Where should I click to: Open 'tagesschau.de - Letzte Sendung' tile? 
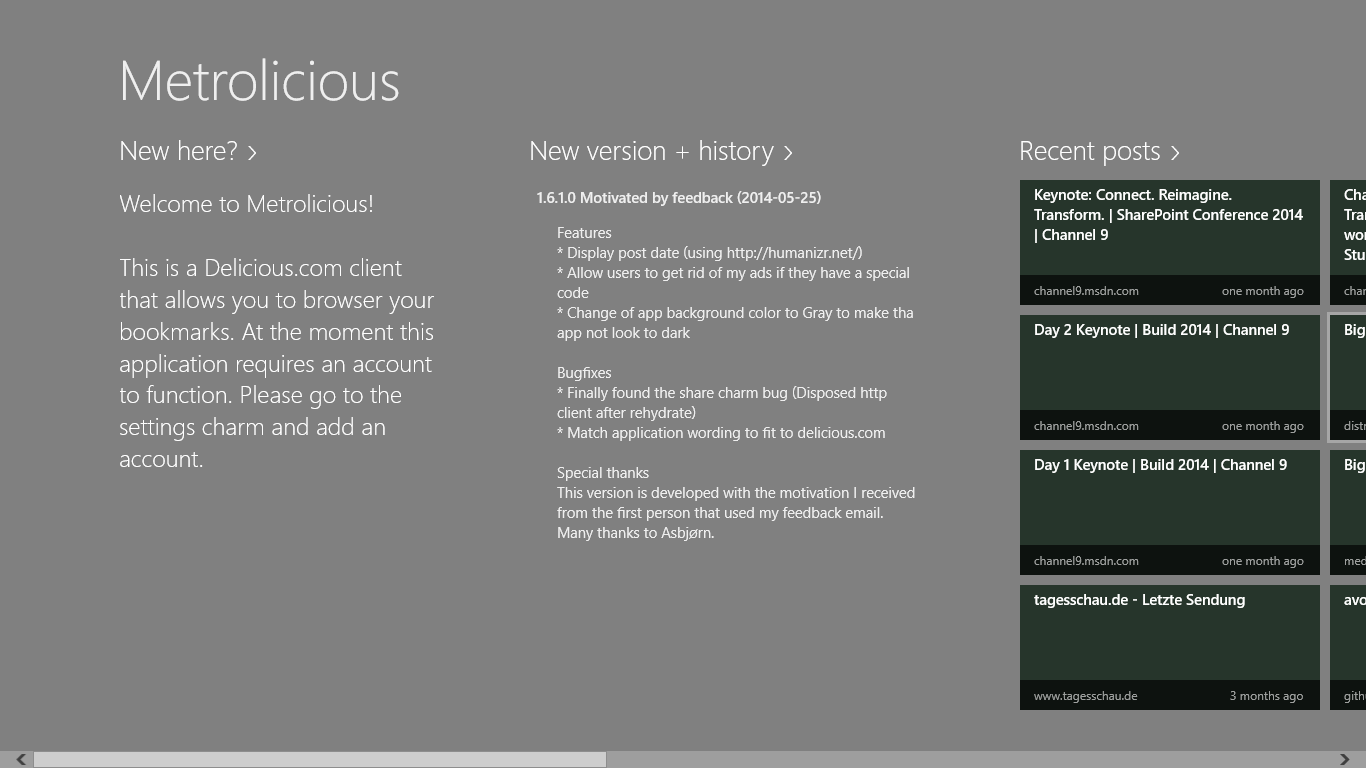point(1170,647)
